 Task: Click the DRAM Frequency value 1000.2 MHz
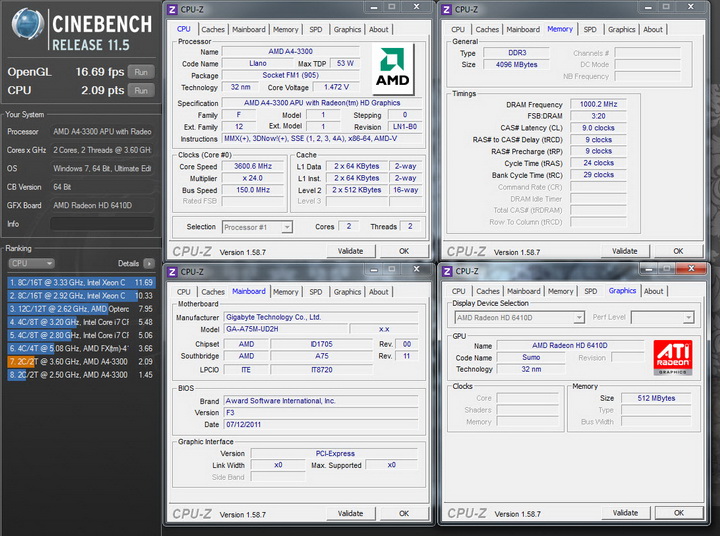(x=598, y=104)
